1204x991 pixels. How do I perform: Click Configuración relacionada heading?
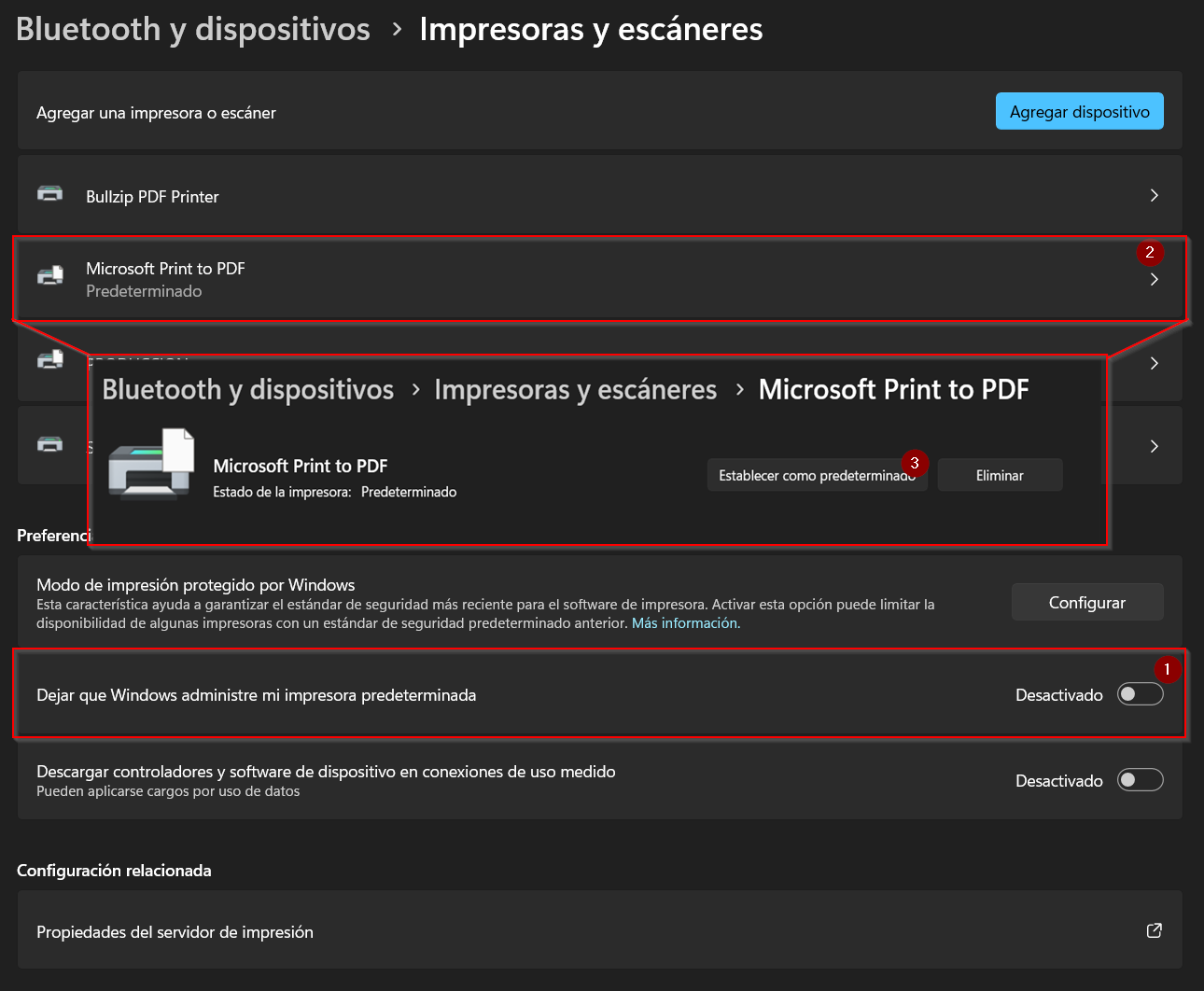click(x=114, y=871)
